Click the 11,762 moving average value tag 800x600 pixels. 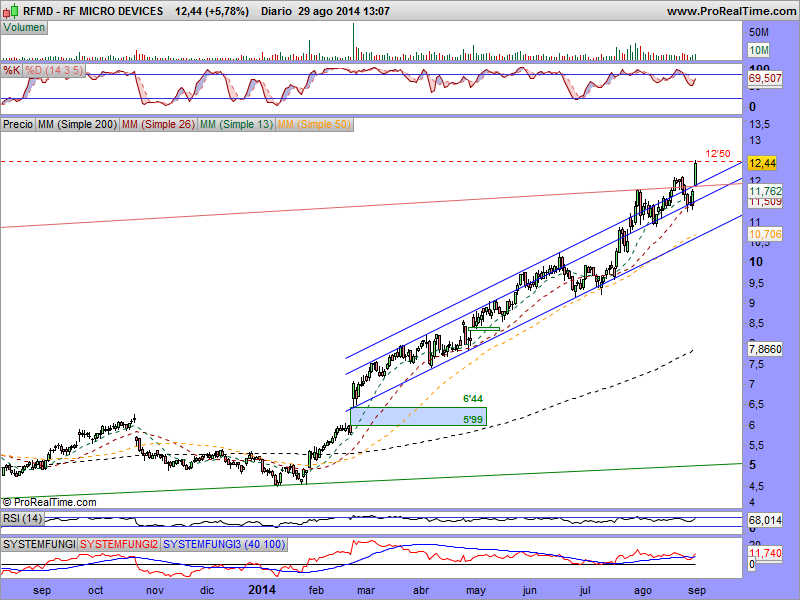(x=765, y=191)
